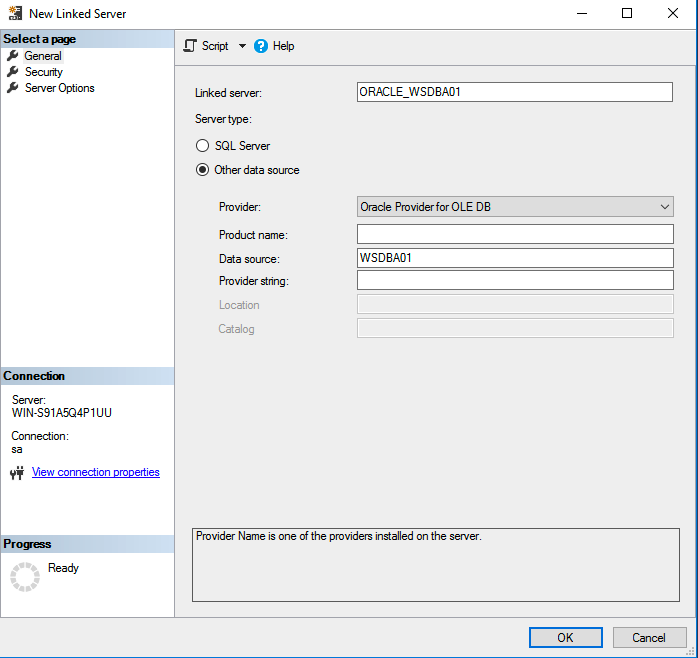Go to the Server Options page
This screenshot has width=698, height=658.
(60, 88)
